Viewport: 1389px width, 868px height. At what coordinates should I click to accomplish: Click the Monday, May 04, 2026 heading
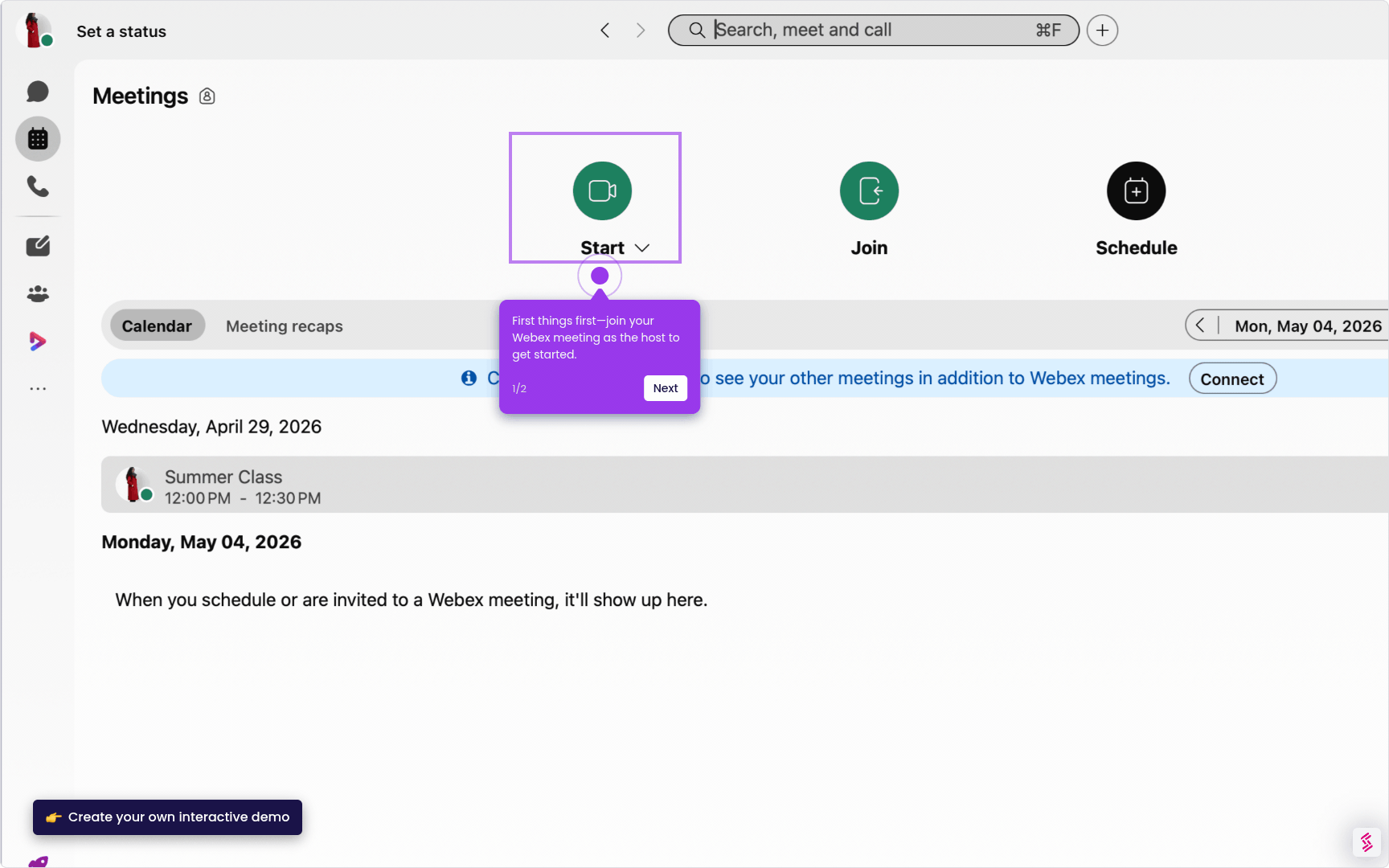click(201, 542)
